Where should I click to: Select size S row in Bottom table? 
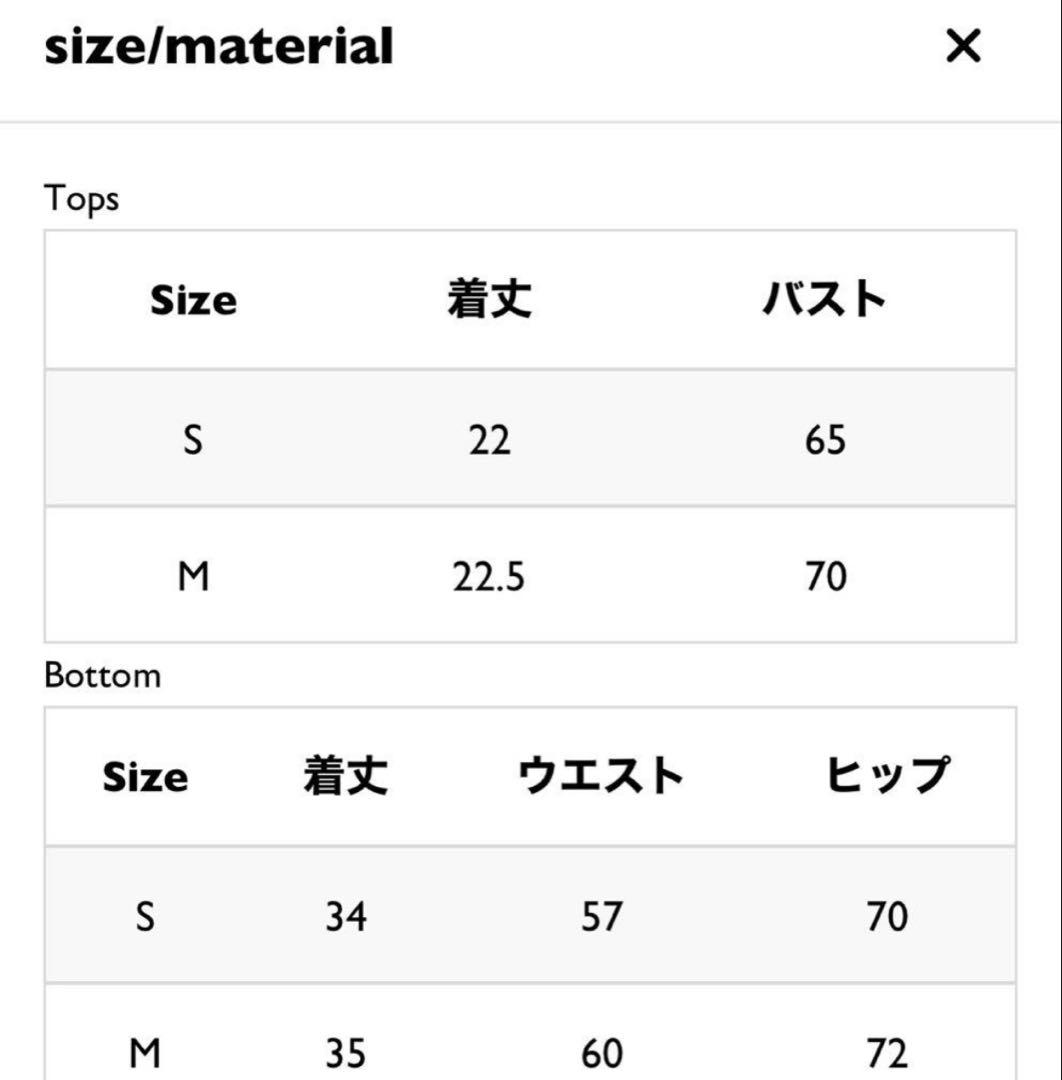tap(146, 914)
